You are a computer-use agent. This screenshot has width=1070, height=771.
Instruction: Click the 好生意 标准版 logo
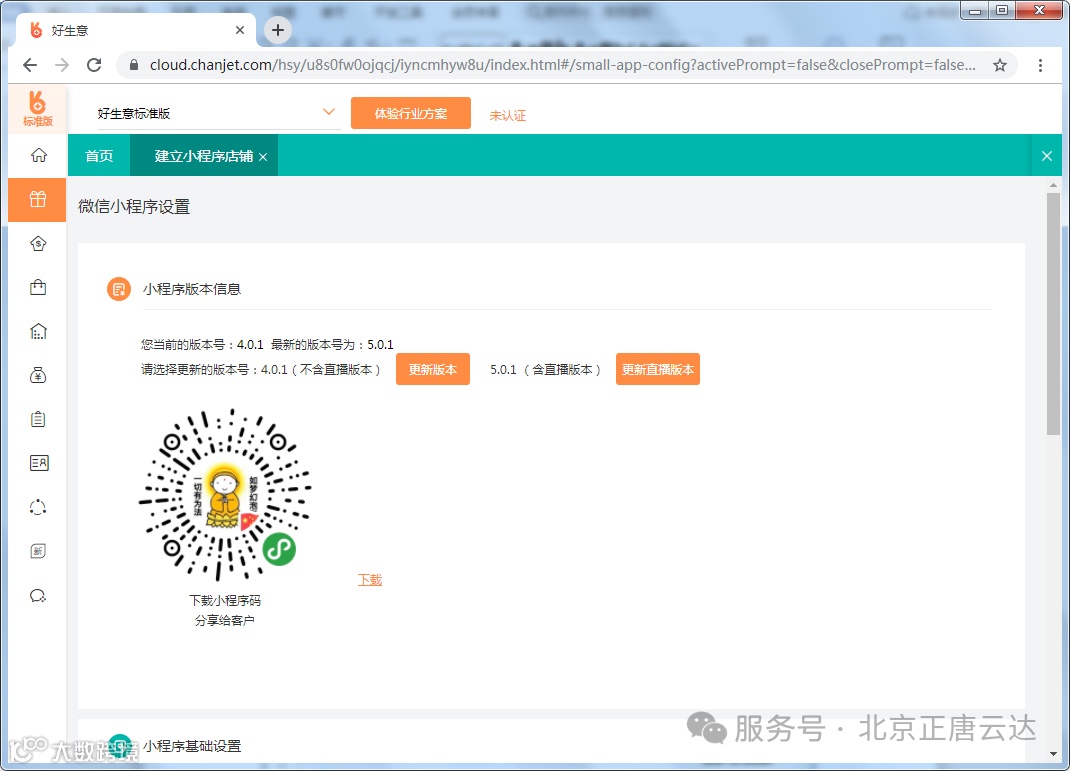click(38, 108)
